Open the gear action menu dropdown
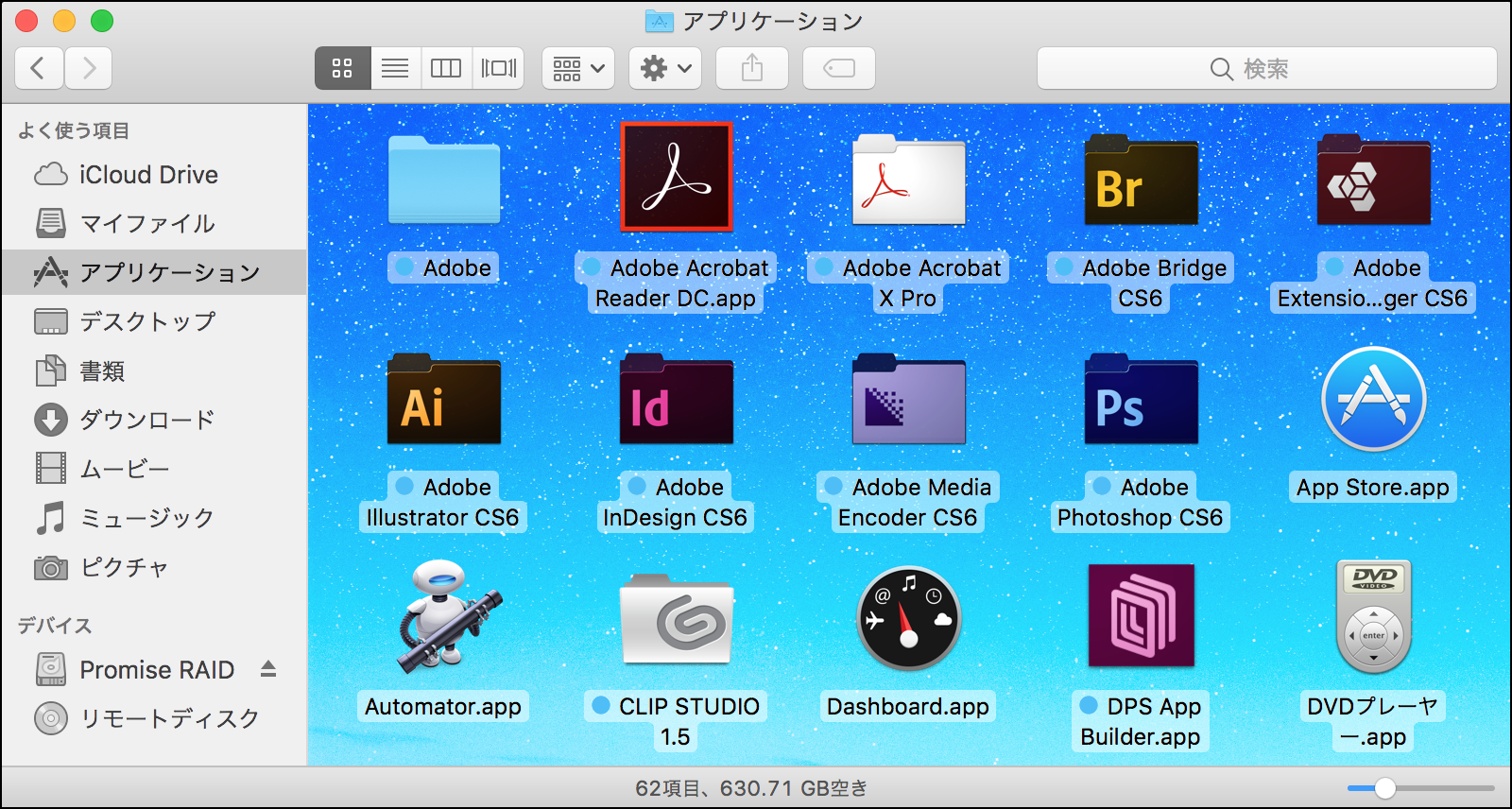 click(665, 68)
